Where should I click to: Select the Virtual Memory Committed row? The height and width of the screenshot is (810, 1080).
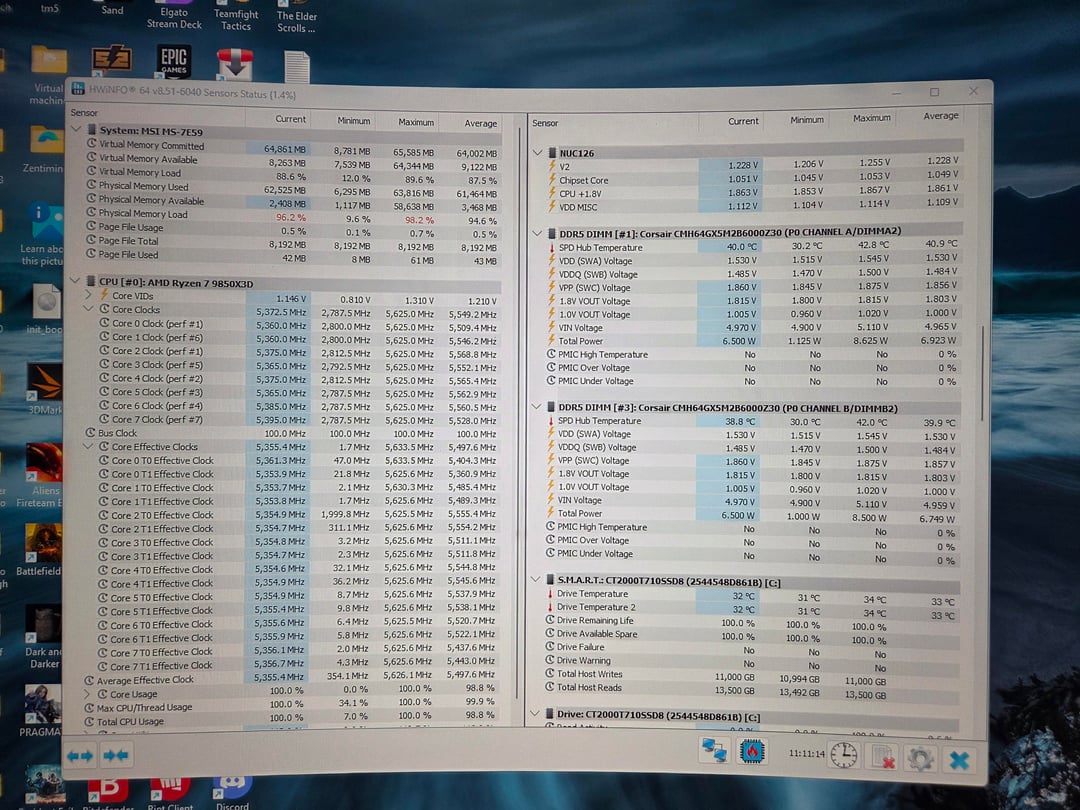tap(294, 147)
